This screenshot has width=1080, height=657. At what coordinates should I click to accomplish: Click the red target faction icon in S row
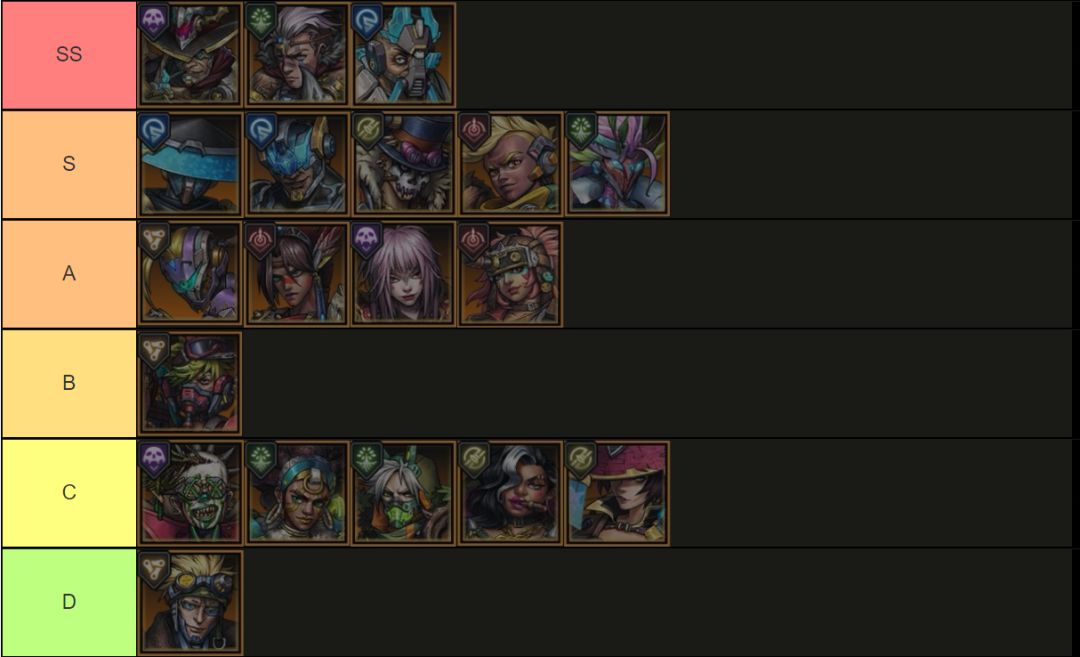click(474, 131)
